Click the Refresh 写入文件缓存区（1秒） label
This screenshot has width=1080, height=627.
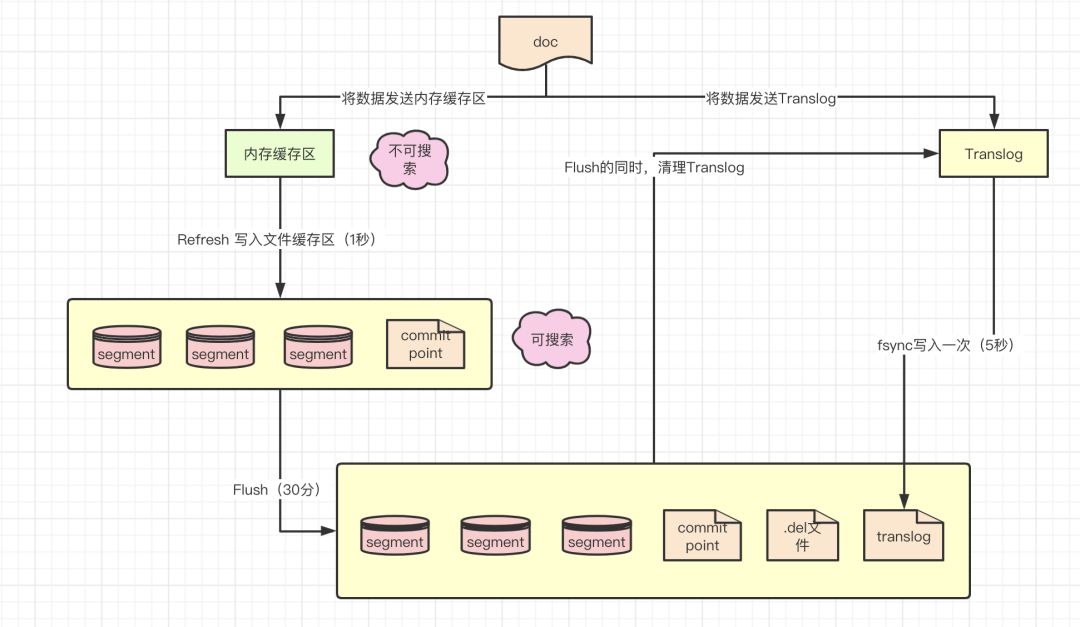click(276, 239)
